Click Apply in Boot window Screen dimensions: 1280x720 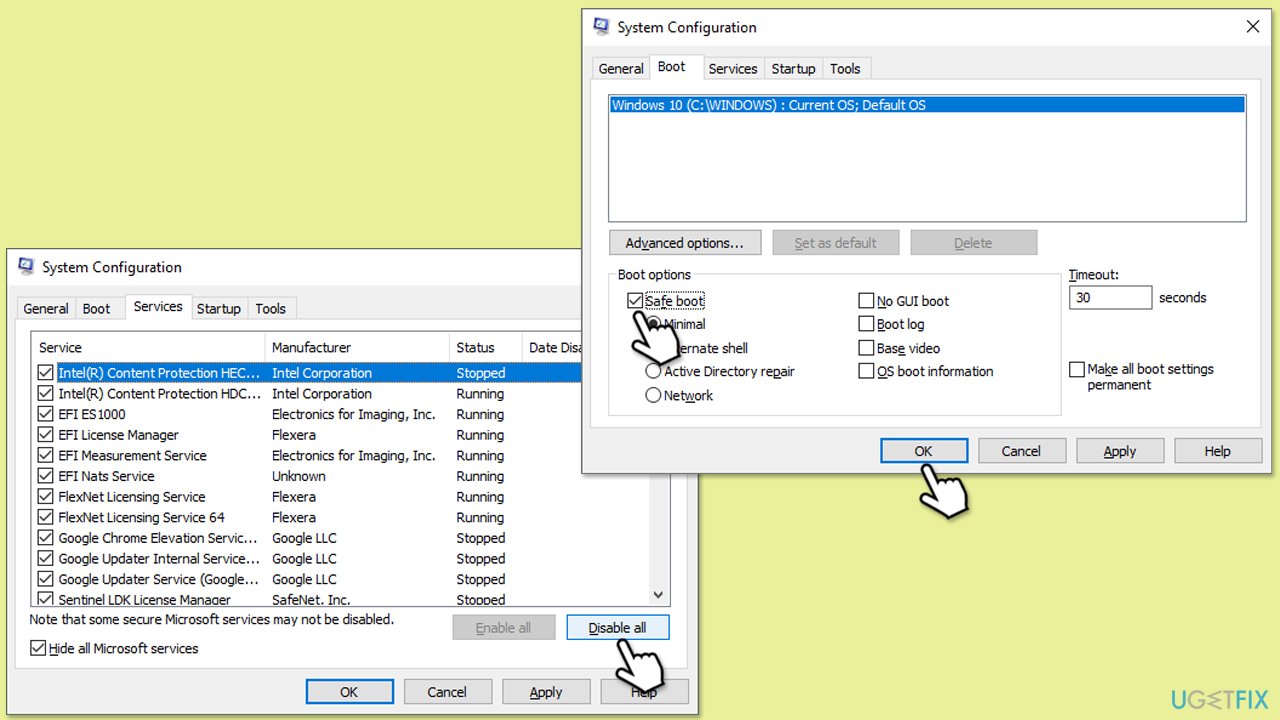tap(1119, 451)
